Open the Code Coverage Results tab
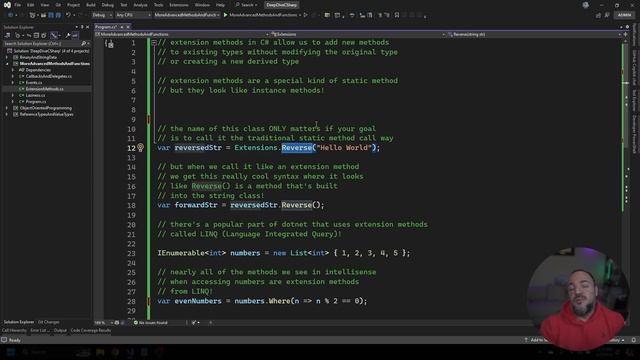Image resolution: width=640 pixels, height=360 pixels. 91,331
